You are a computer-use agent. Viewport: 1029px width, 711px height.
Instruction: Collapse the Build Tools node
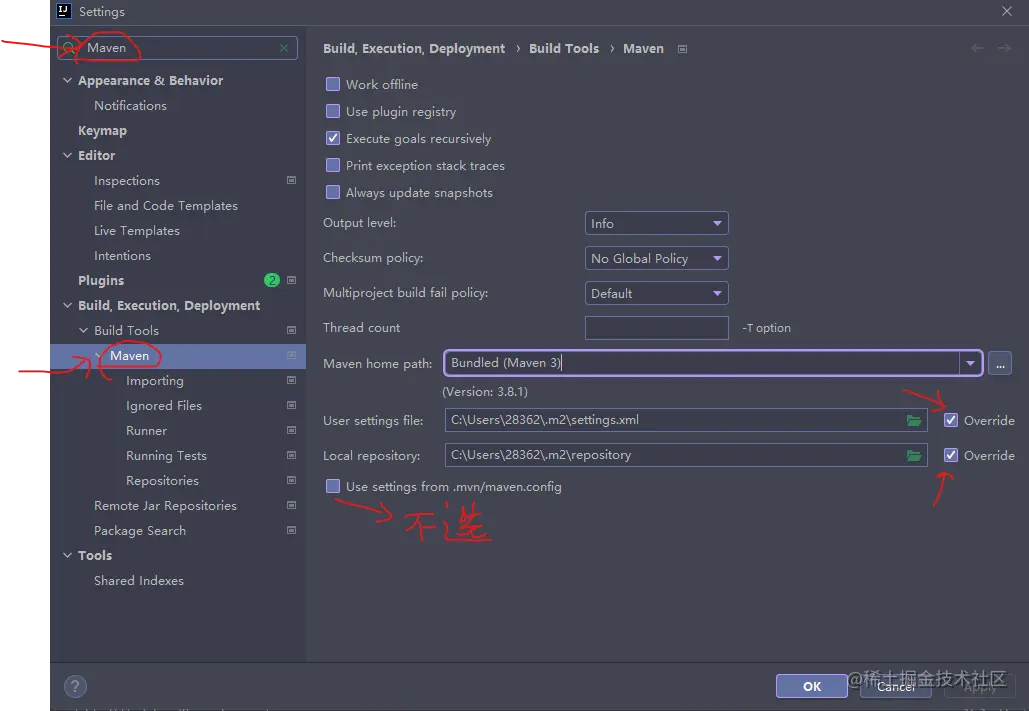83,330
